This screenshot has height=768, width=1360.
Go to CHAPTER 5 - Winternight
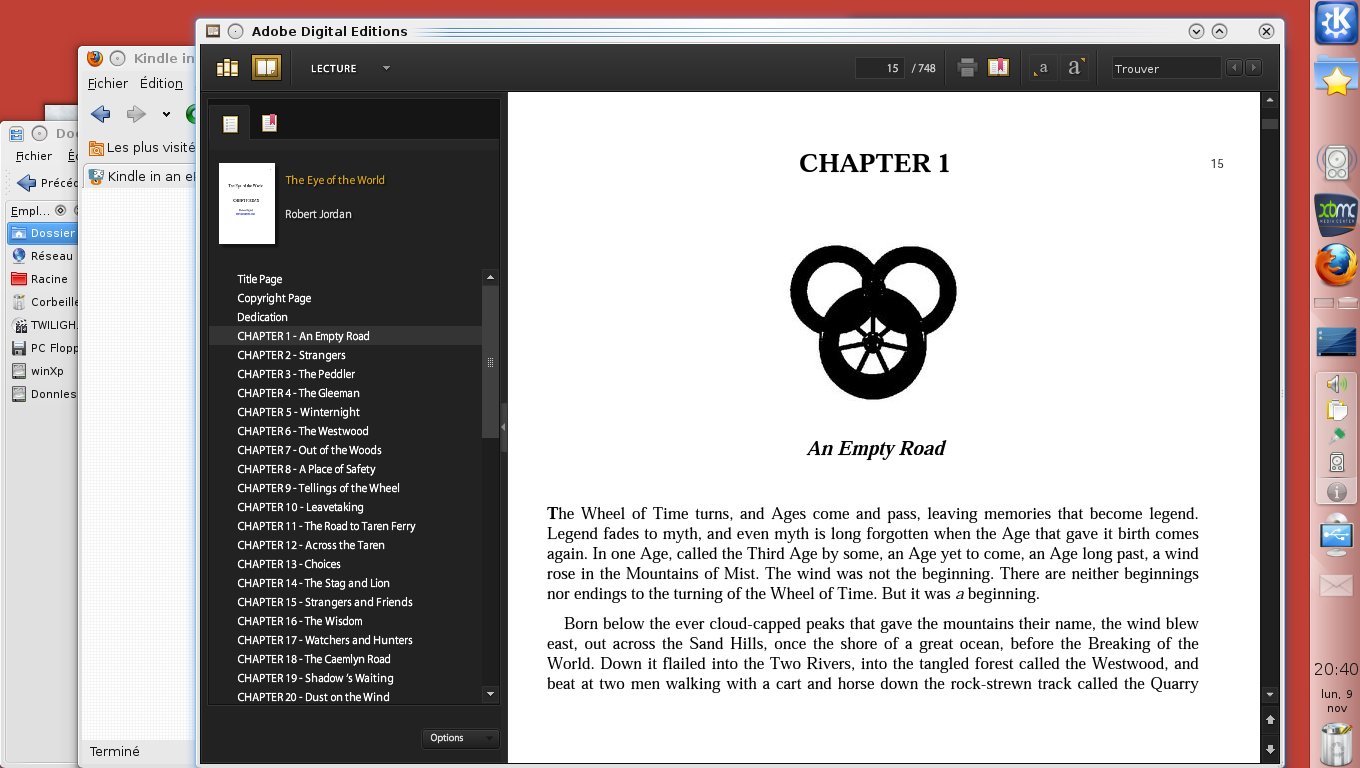tap(298, 412)
